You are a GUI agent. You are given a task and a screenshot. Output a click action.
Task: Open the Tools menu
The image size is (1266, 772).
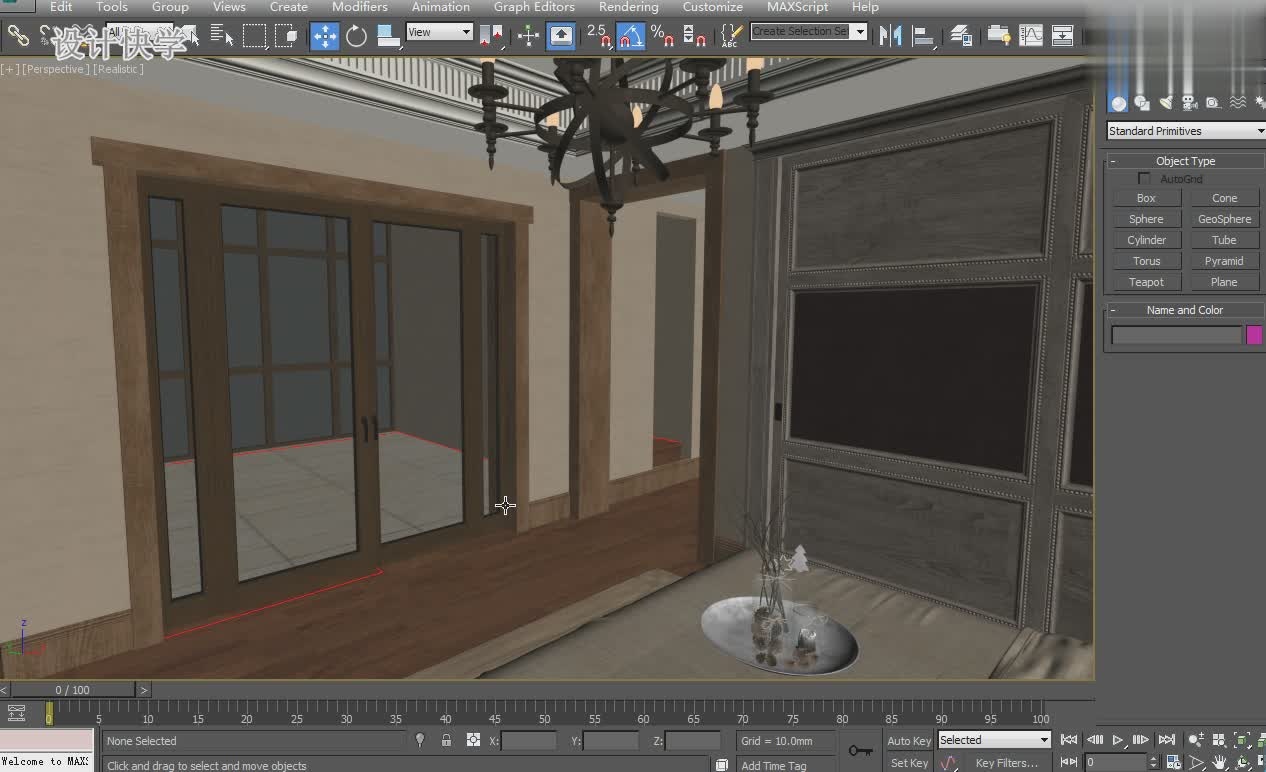click(x=111, y=7)
